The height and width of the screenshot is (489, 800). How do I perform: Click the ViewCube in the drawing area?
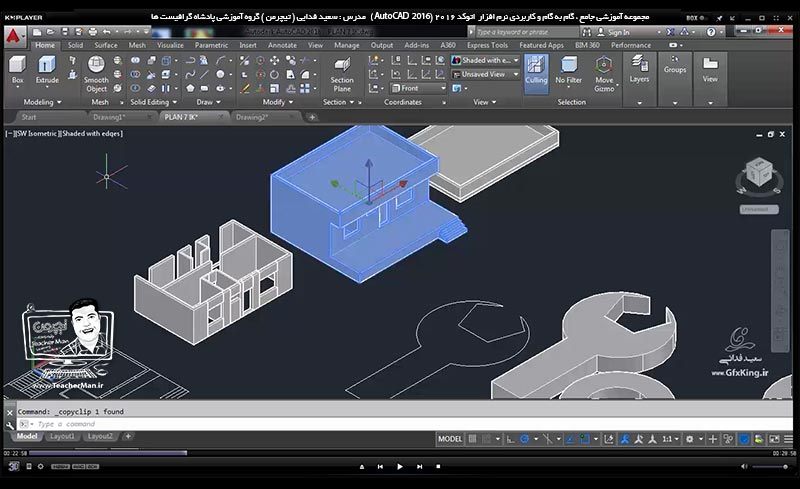pyautogui.click(x=759, y=173)
